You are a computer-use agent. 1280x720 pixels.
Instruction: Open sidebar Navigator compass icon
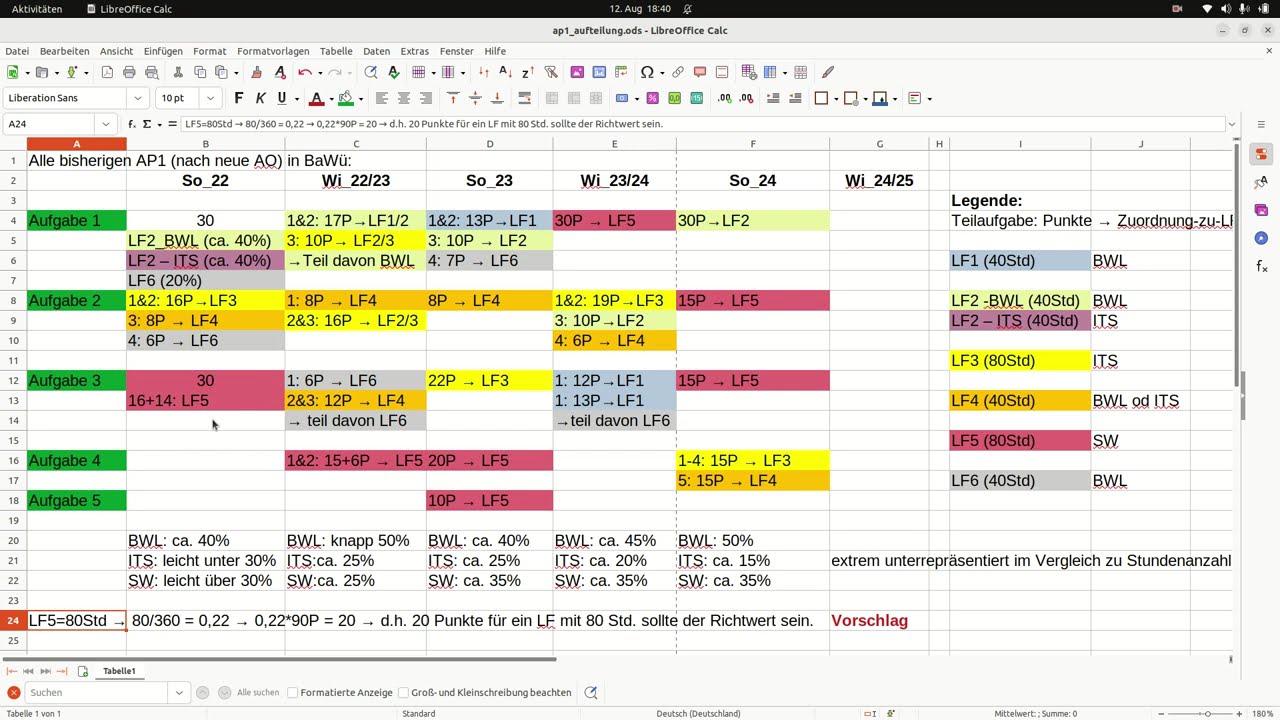(1261, 238)
